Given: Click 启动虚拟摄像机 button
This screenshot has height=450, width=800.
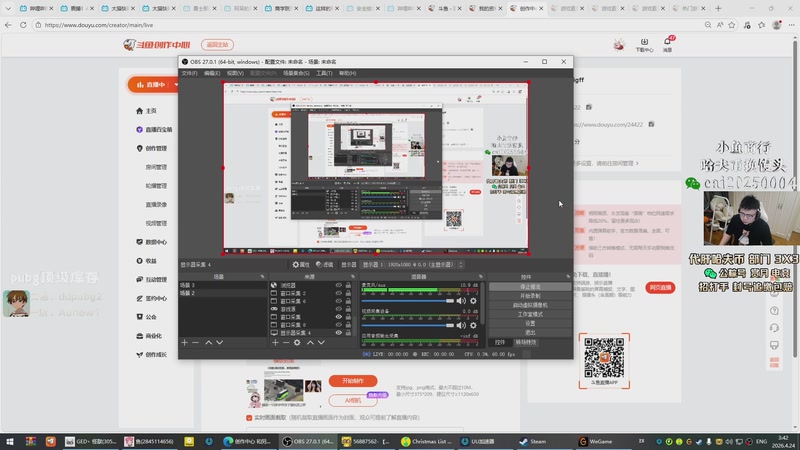Looking at the screenshot, I should click(530, 305).
